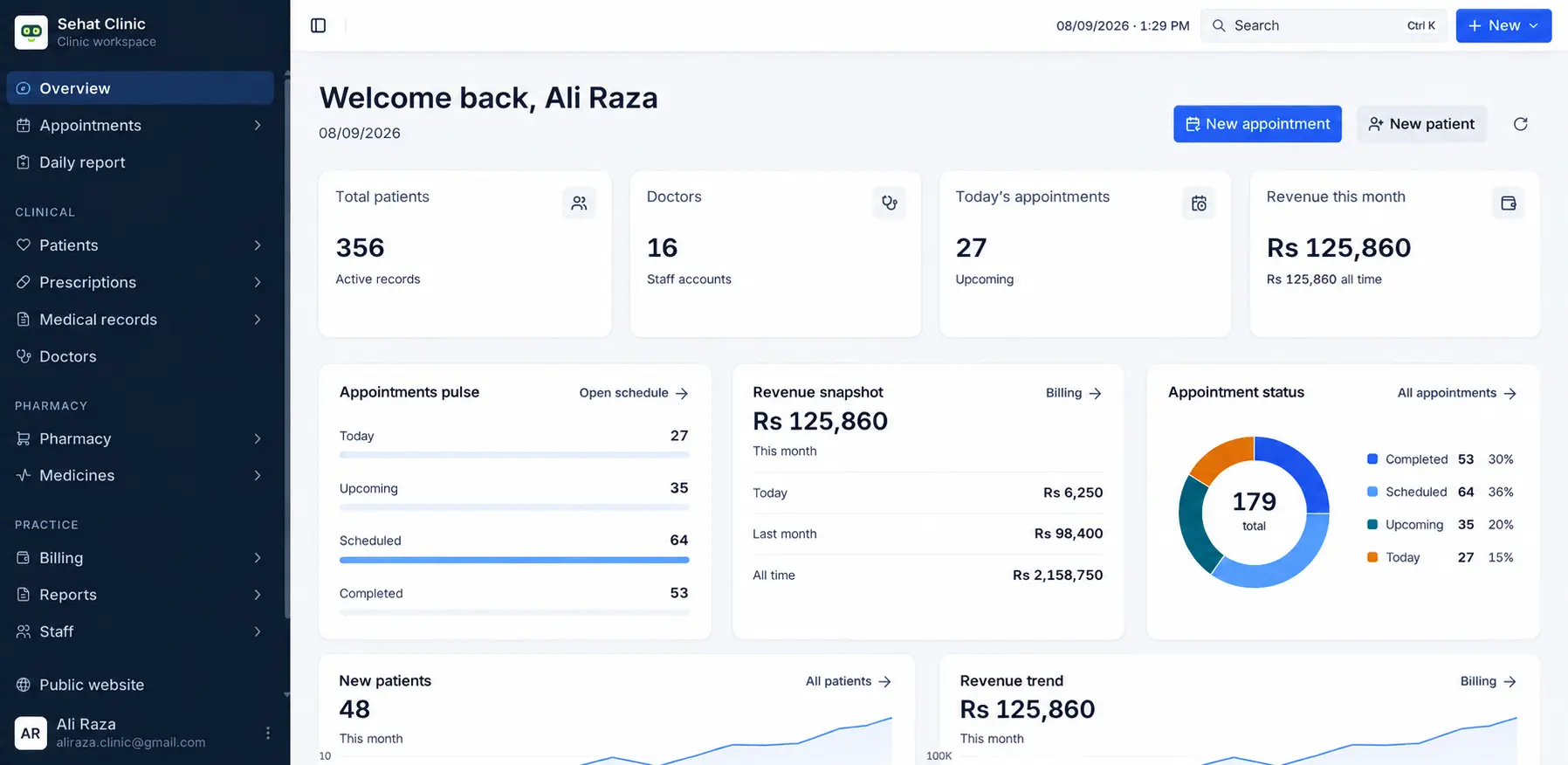Viewport: 1568px width, 765px height.
Task: Click the Completed legend color swatch
Action: click(x=1372, y=459)
